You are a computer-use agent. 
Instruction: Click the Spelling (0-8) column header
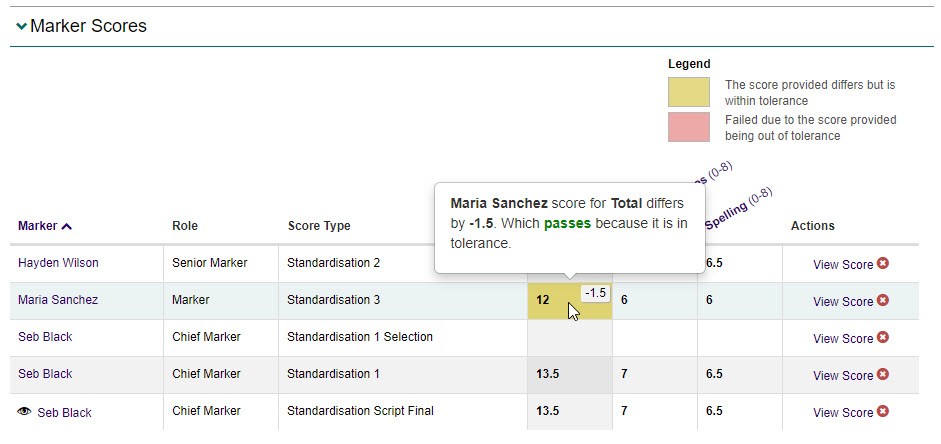click(738, 208)
